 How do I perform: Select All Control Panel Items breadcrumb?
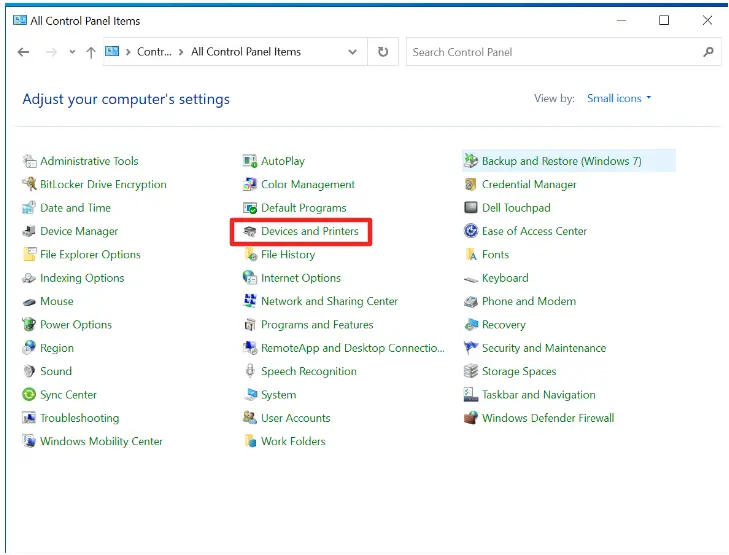pos(246,52)
